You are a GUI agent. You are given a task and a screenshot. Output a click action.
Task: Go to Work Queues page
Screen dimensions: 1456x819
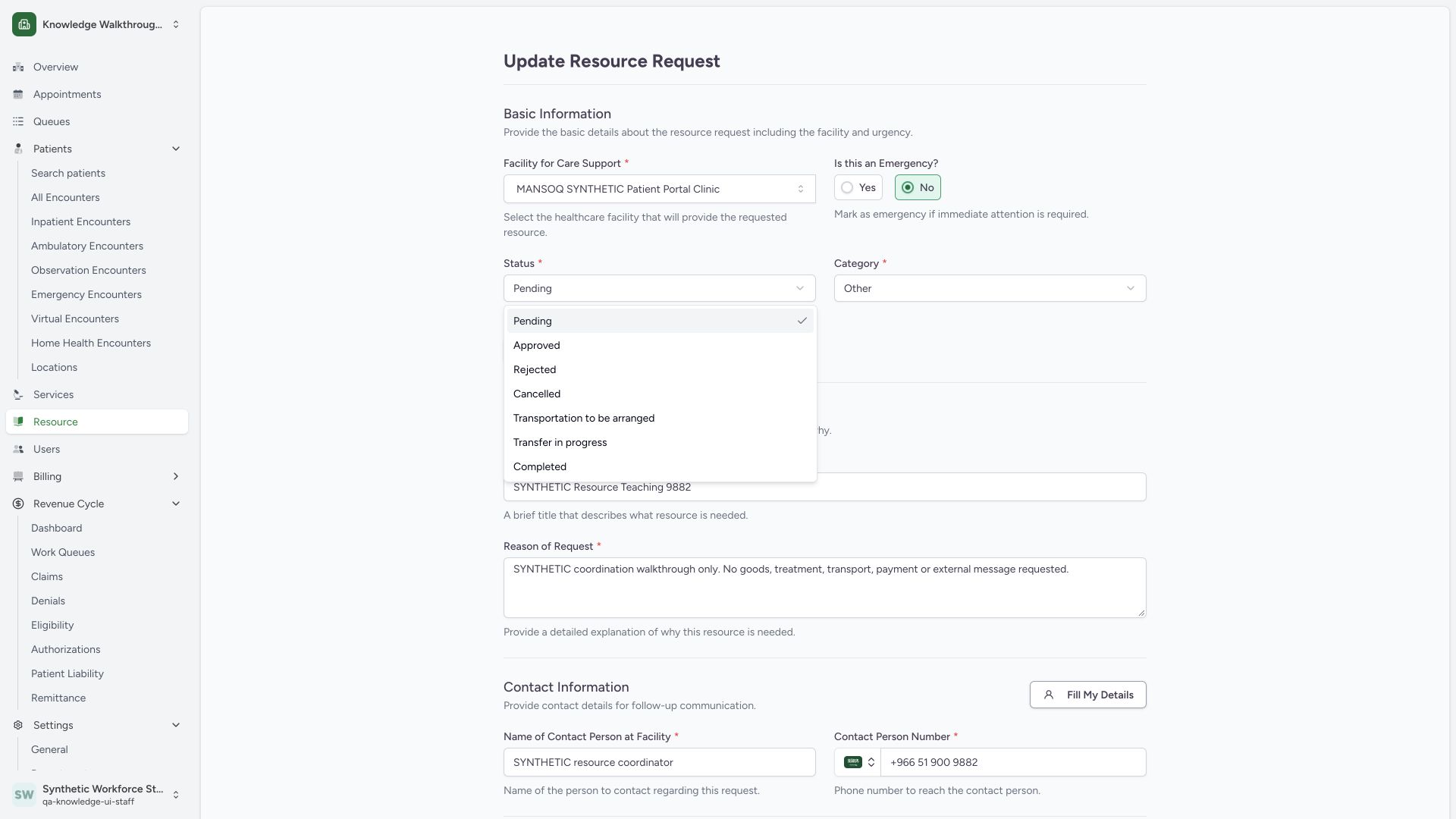coord(63,552)
